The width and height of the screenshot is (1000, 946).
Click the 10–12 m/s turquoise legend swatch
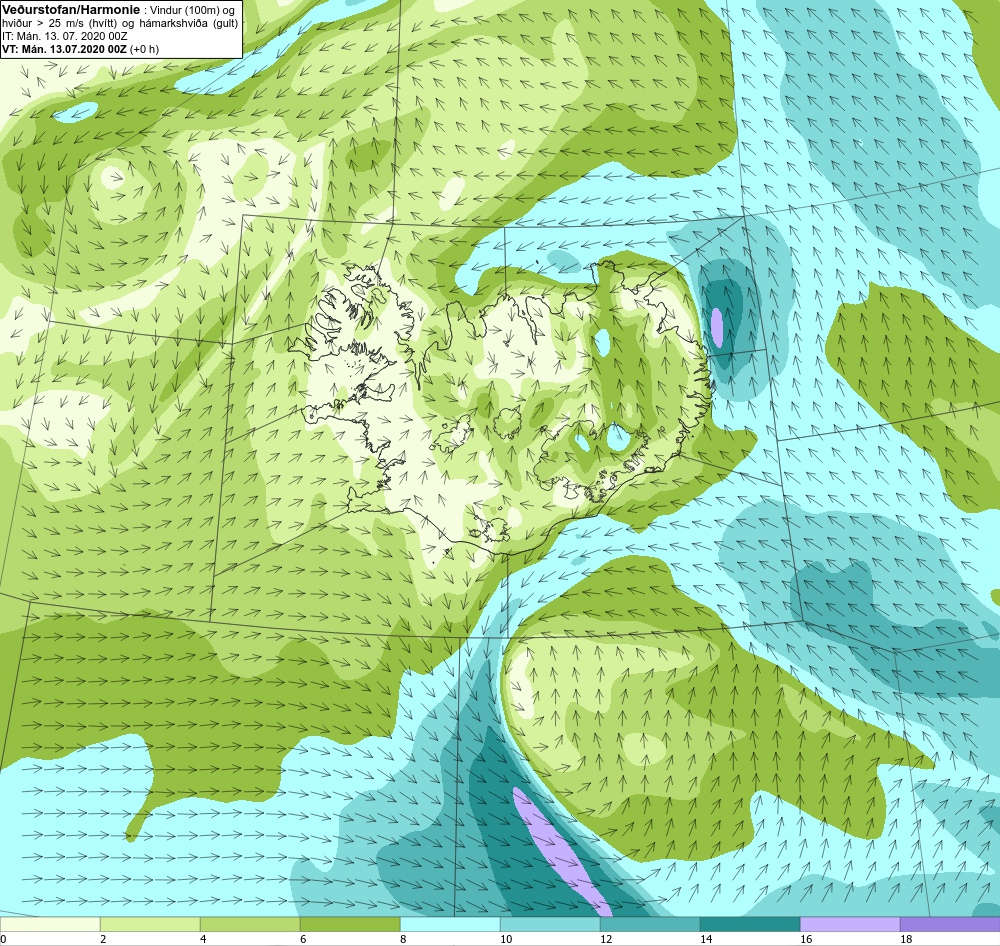pyautogui.click(x=550, y=924)
